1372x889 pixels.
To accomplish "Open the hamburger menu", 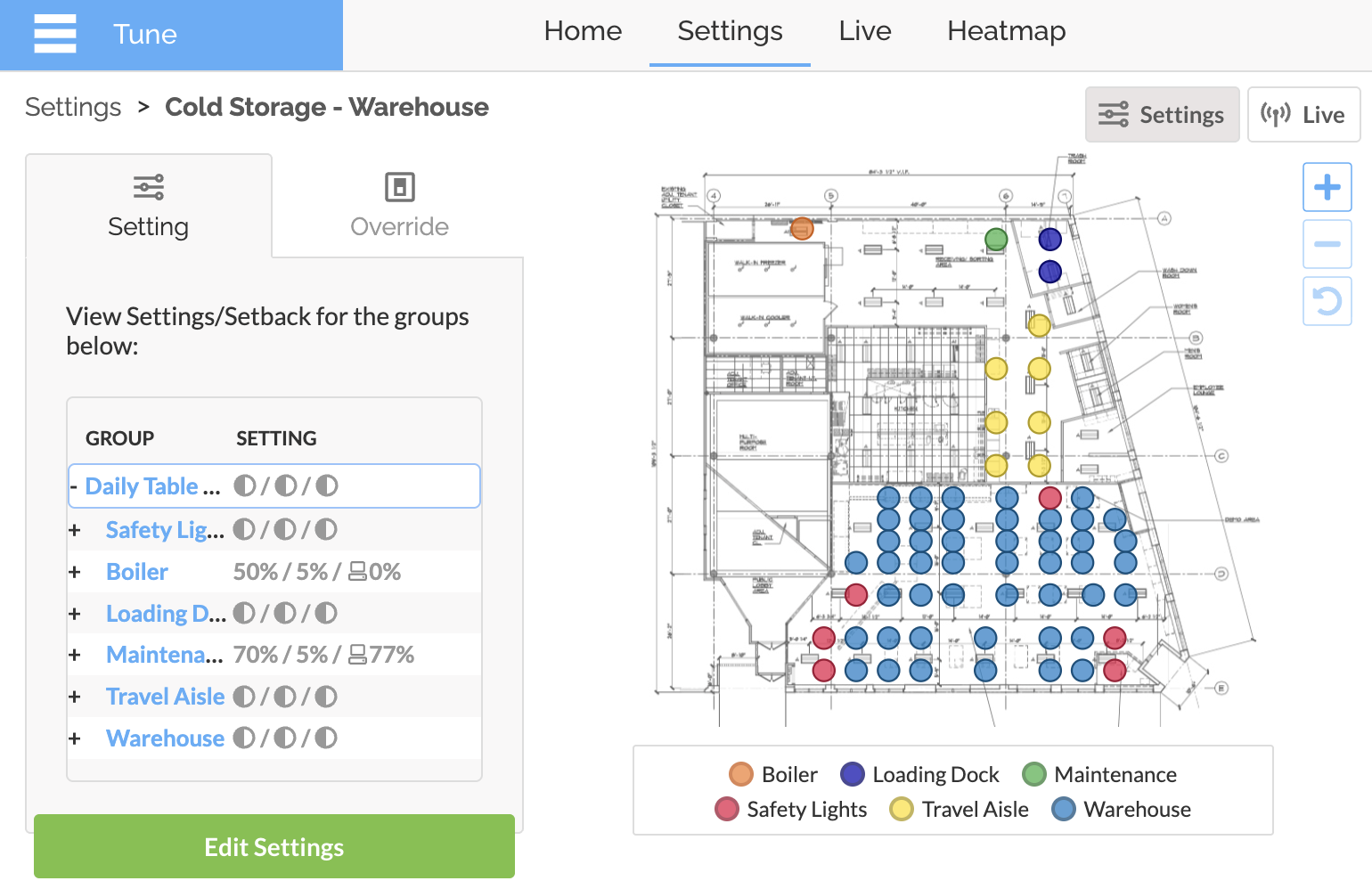I will (54, 34).
